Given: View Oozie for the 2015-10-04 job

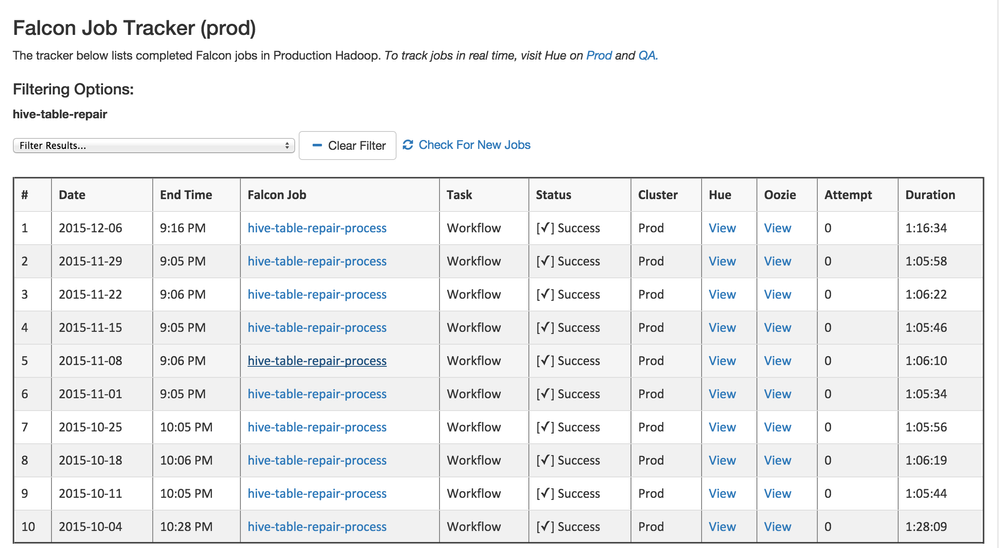Looking at the screenshot, I should click(777, 526).
